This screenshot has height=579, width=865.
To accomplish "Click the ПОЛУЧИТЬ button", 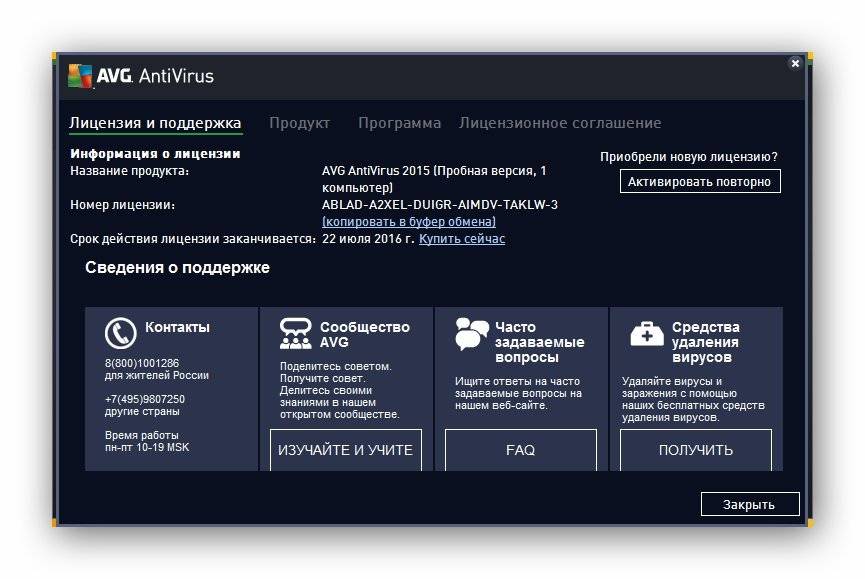I will 696,450.
